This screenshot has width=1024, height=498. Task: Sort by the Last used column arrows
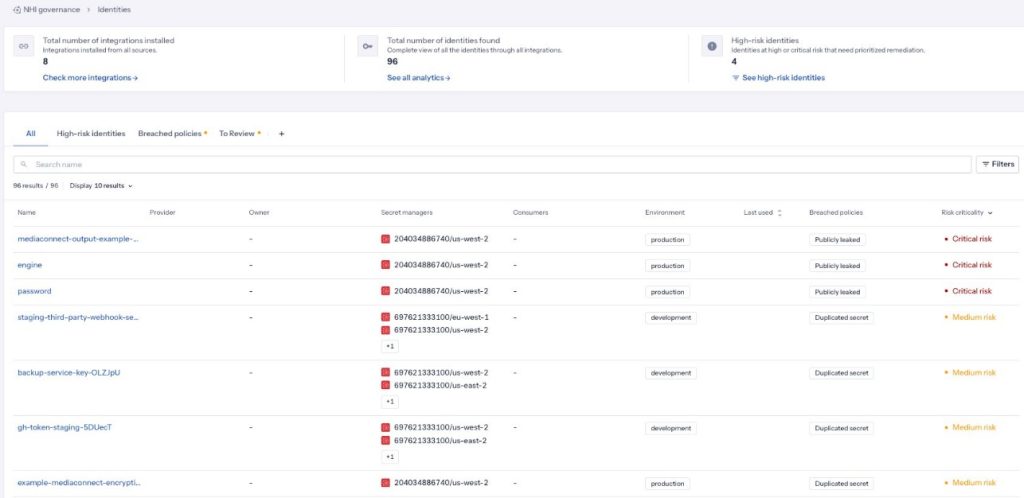[x=779, y=213]
